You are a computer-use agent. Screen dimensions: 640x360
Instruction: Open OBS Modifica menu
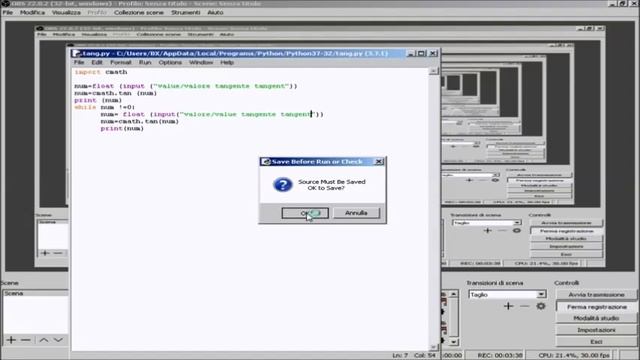click(x=33, y=13)
